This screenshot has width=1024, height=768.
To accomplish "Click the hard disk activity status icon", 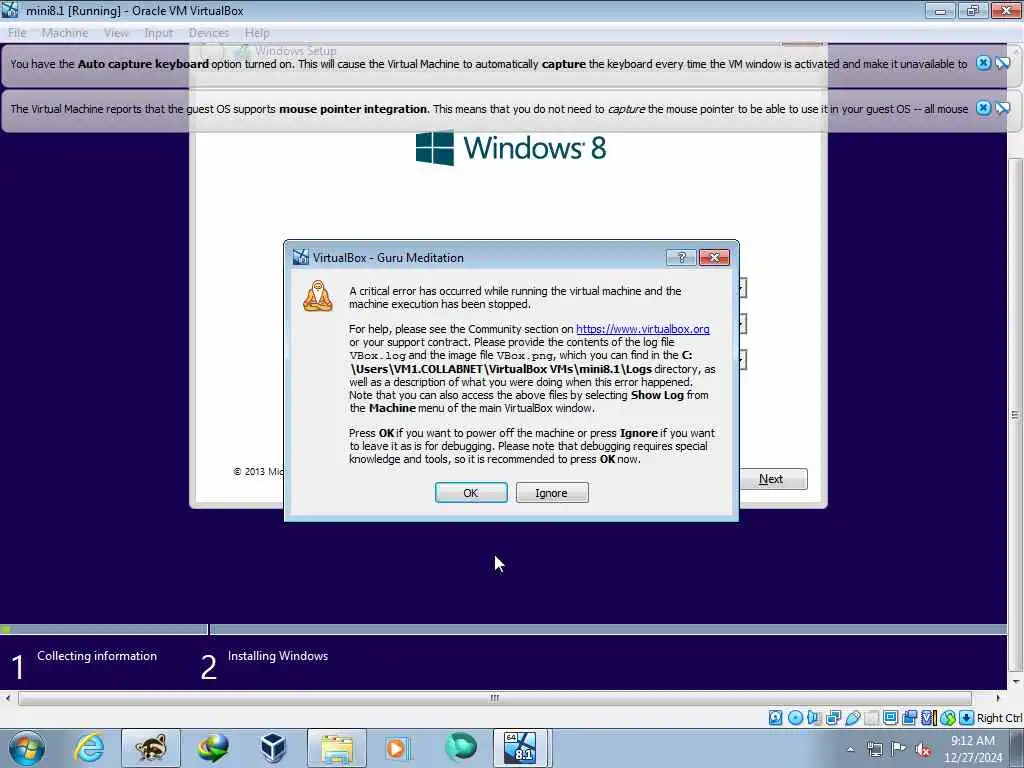I will point(775,718).
